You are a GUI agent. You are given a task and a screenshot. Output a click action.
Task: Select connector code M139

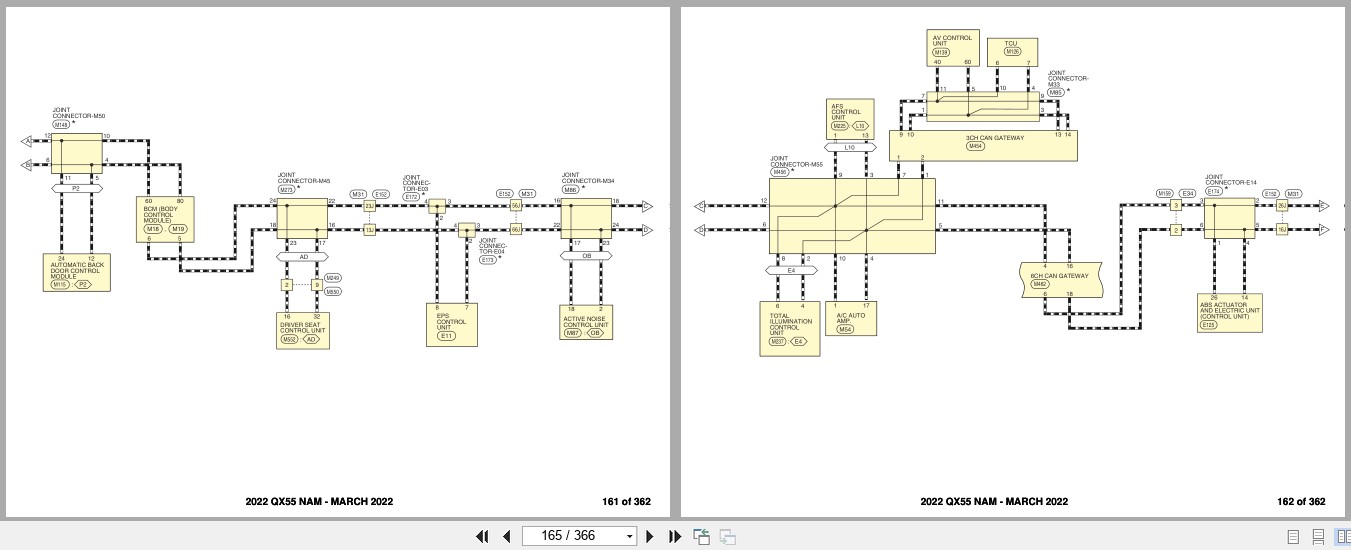943,51
